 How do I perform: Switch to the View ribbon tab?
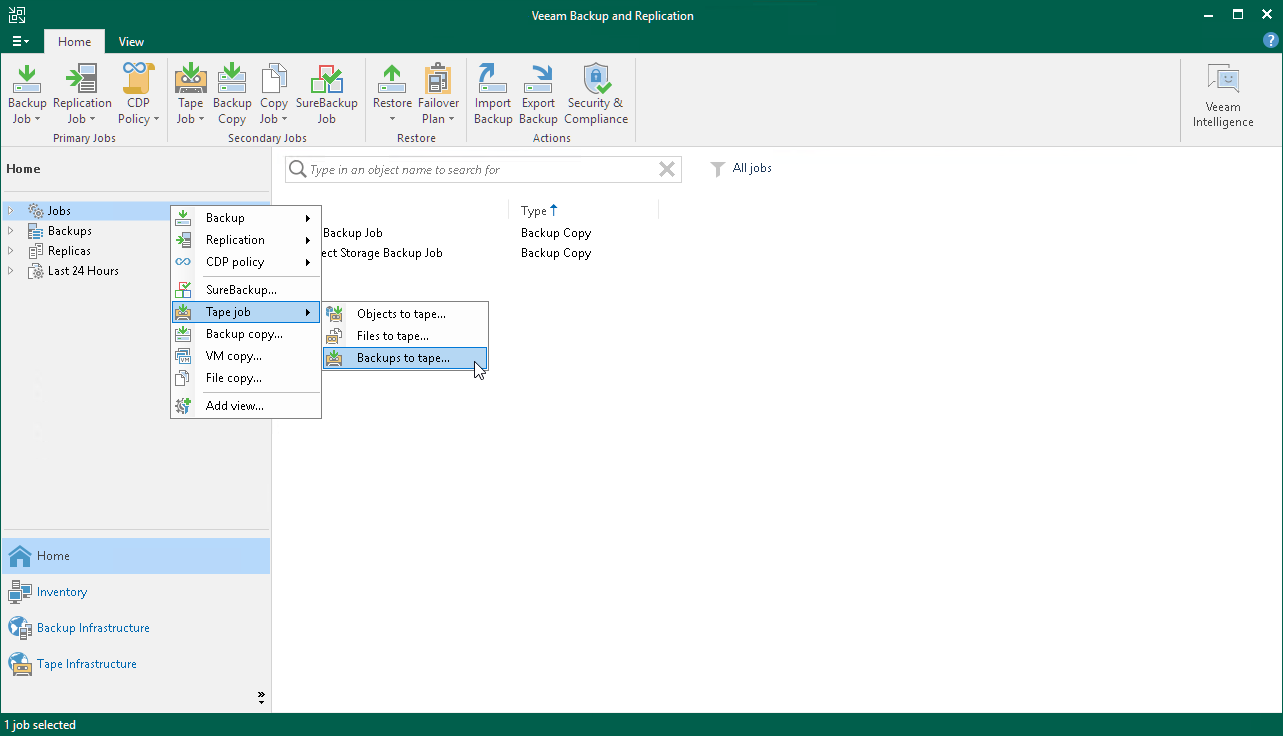(131, 42)
